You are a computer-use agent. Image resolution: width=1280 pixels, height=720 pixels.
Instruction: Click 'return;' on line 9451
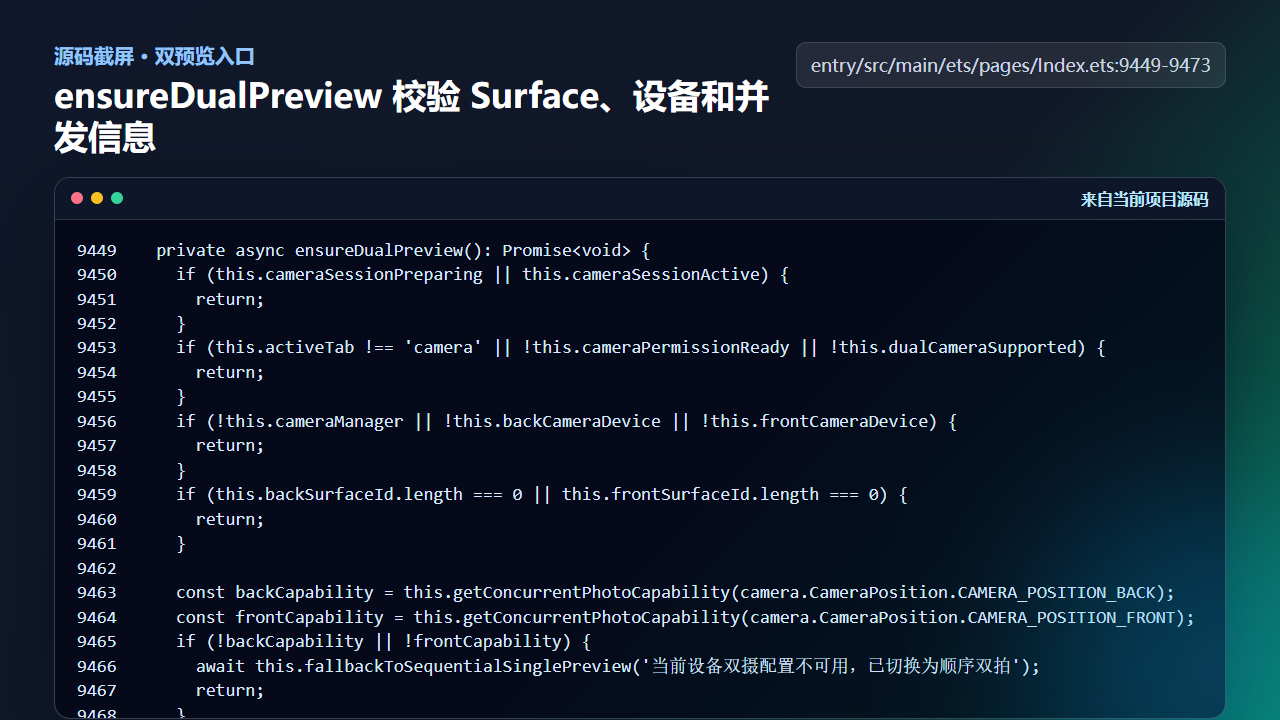pyautogui.click(x=230, y=299)
